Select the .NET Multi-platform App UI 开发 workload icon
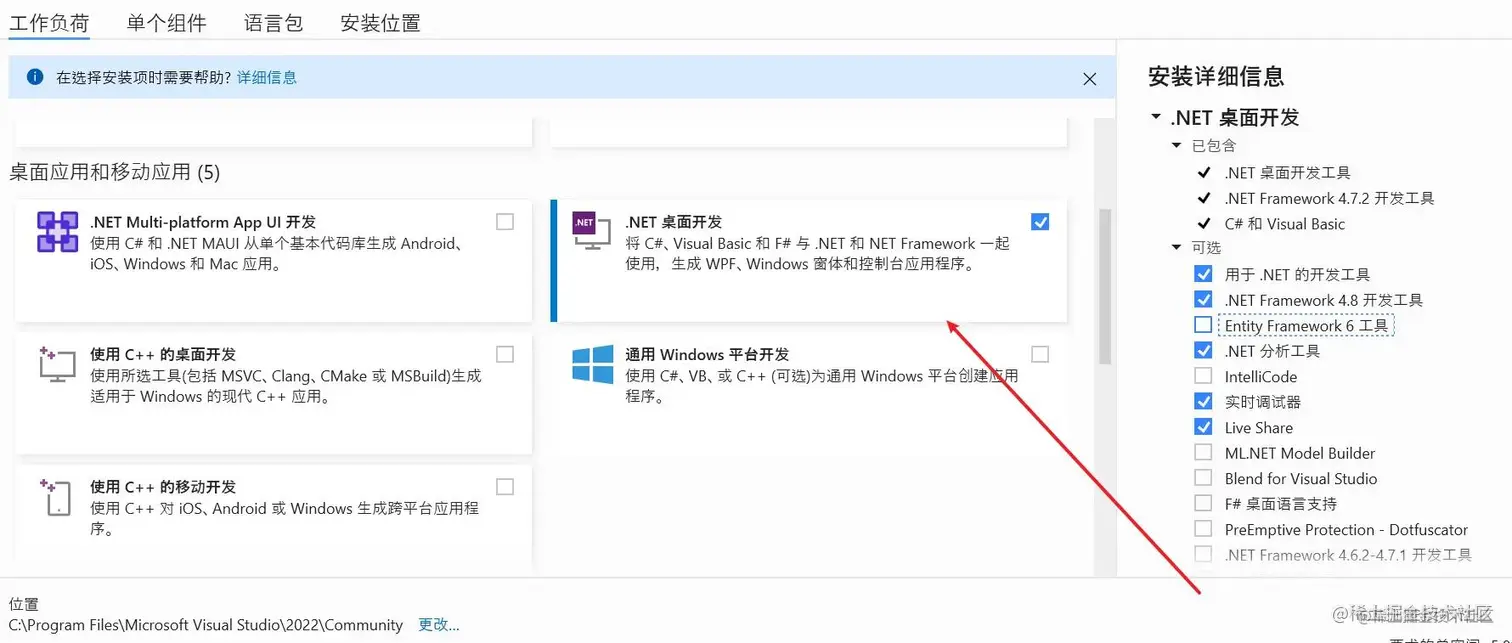Screen dimensions: 1512x643 [57, 232]
